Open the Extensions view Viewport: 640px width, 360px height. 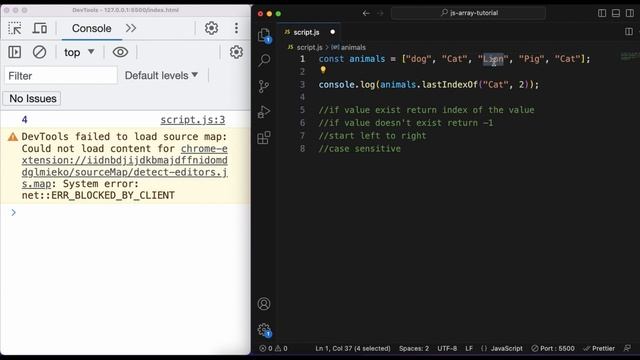click(x=264, y=138)
